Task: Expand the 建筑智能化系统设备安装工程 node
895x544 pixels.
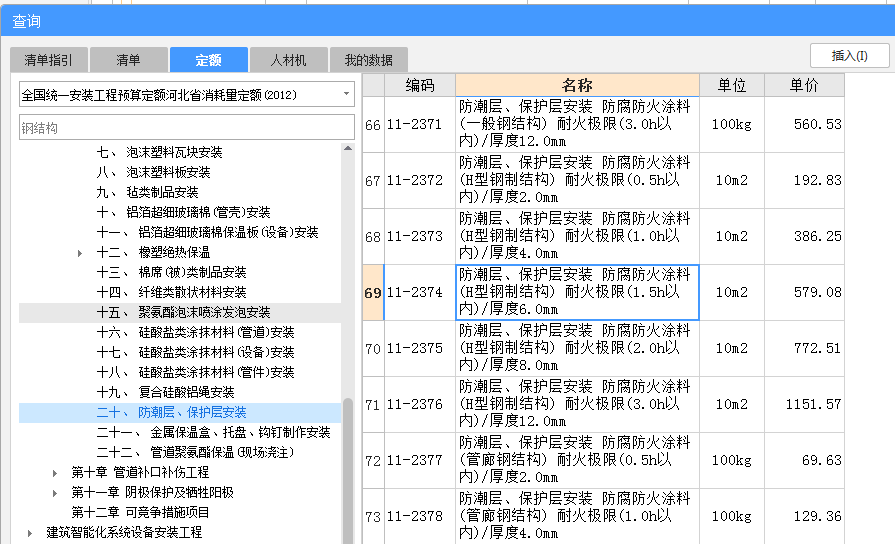Action: [x=30, y=533]
